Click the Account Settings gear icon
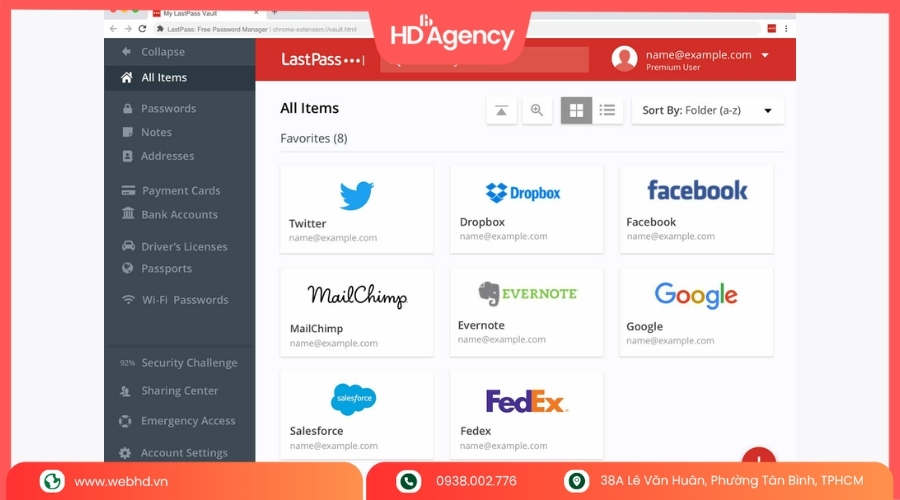900x500 pixels. click(125, 453)
